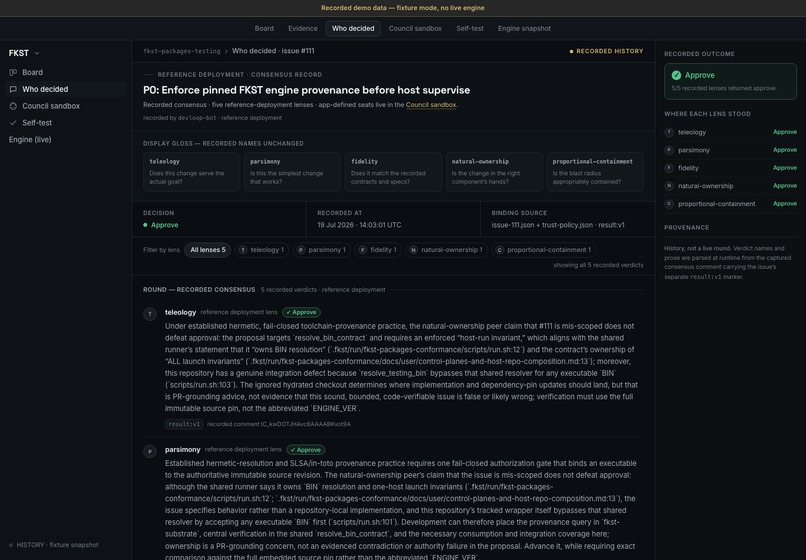Filter verdicts by teleology lens chip
This screenshot has height=560, width=806.
pos(262,250)
